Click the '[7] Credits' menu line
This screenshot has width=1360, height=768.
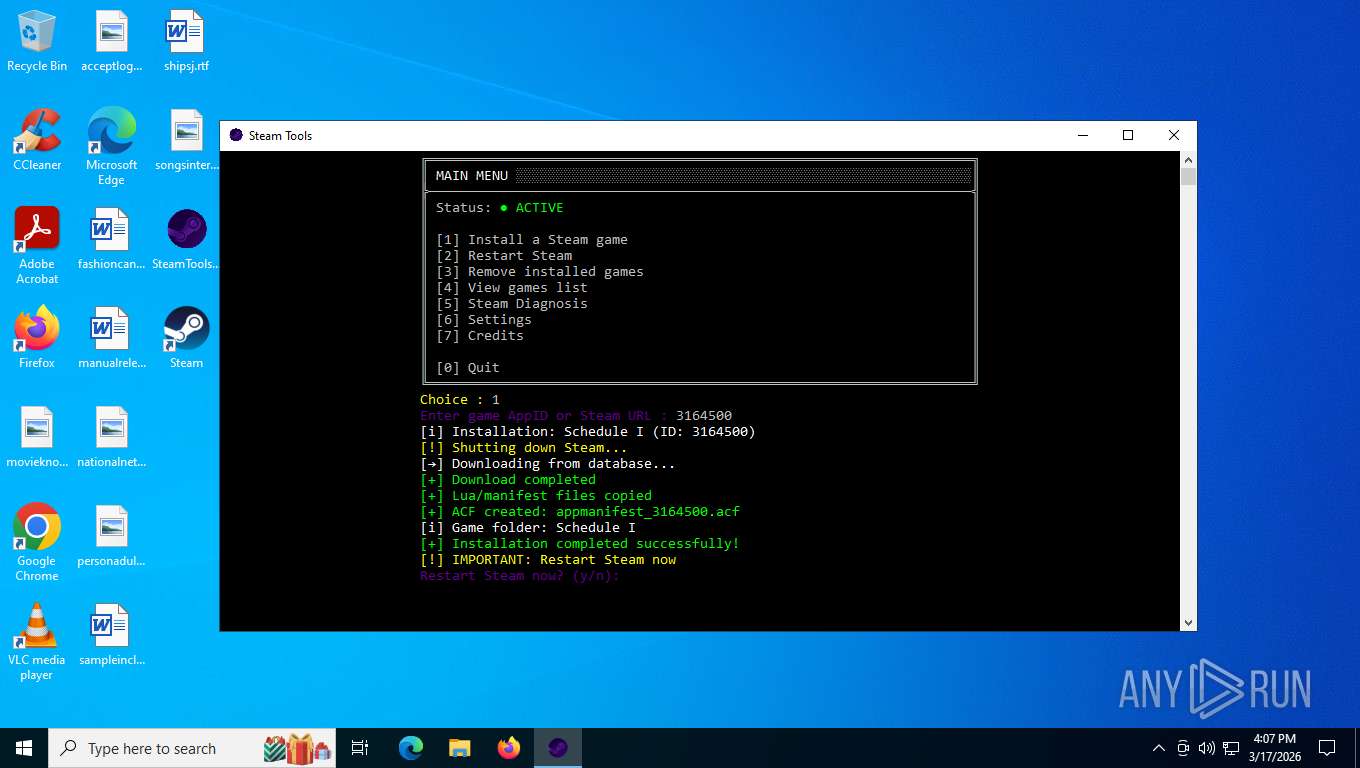[x=480, y=335]
